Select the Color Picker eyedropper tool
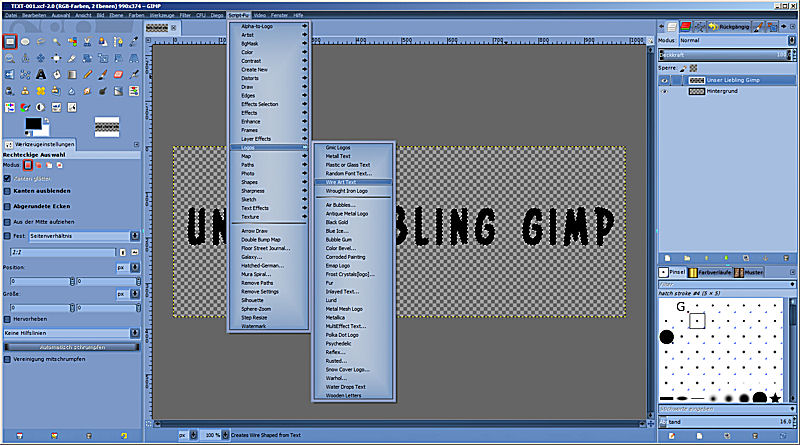Screen dimensions: 800x445 [x=134, y=41]
